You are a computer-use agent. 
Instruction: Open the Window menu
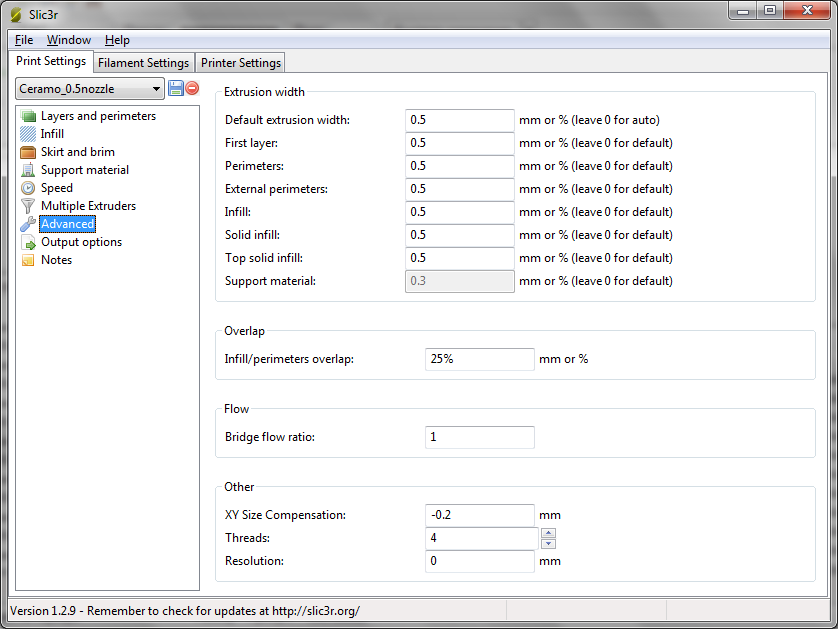tap(69, 40)
